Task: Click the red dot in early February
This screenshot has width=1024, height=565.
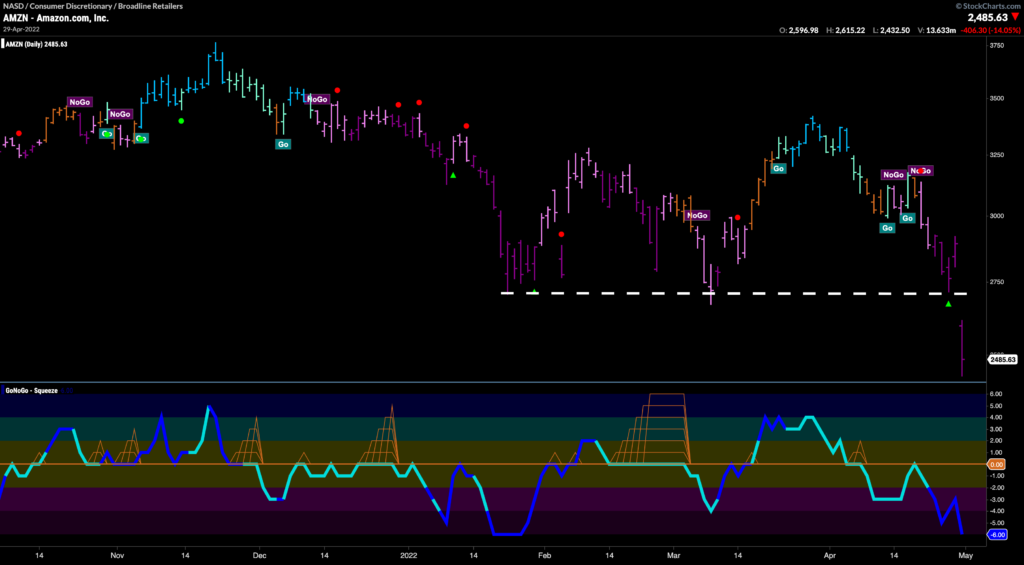Action: (561, 234)
